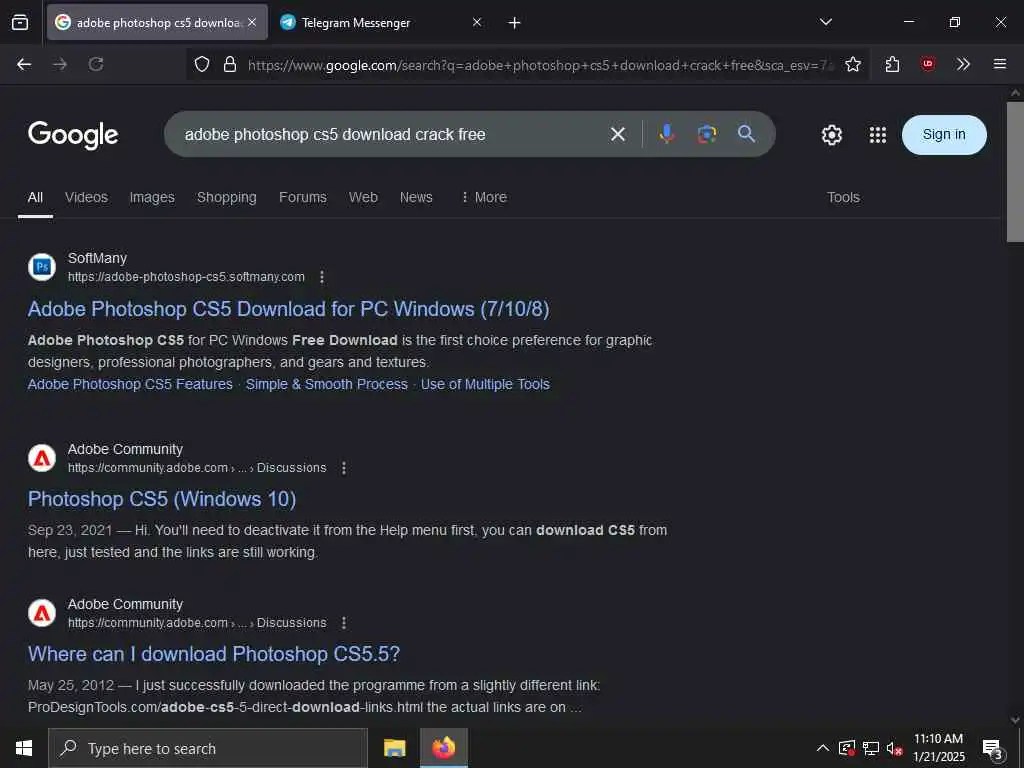Open Adobe Photoshop CS5 Features sitelink
This screenshot has height=768, width=1024.
coord(130,384)
